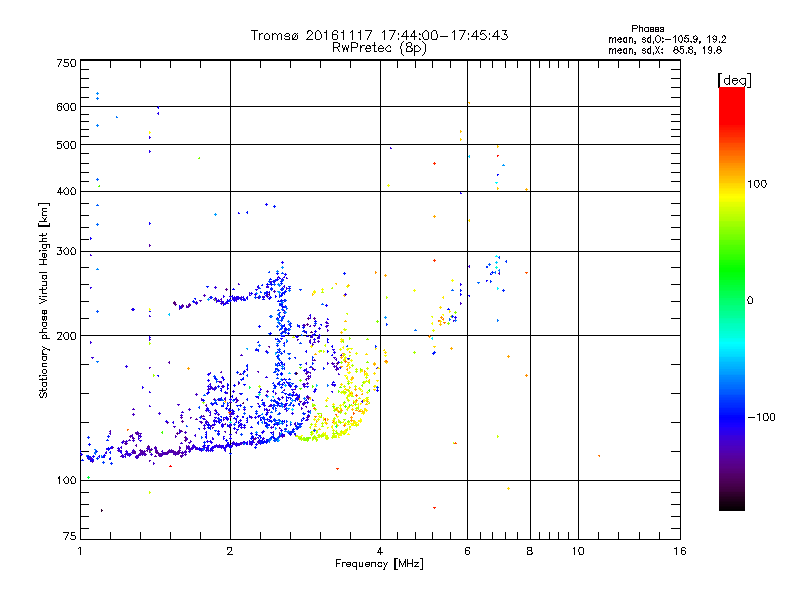This screenshot has width=800, height=600.
Task: Click the y-axis tick label '100'
Action: pos(66,481)
